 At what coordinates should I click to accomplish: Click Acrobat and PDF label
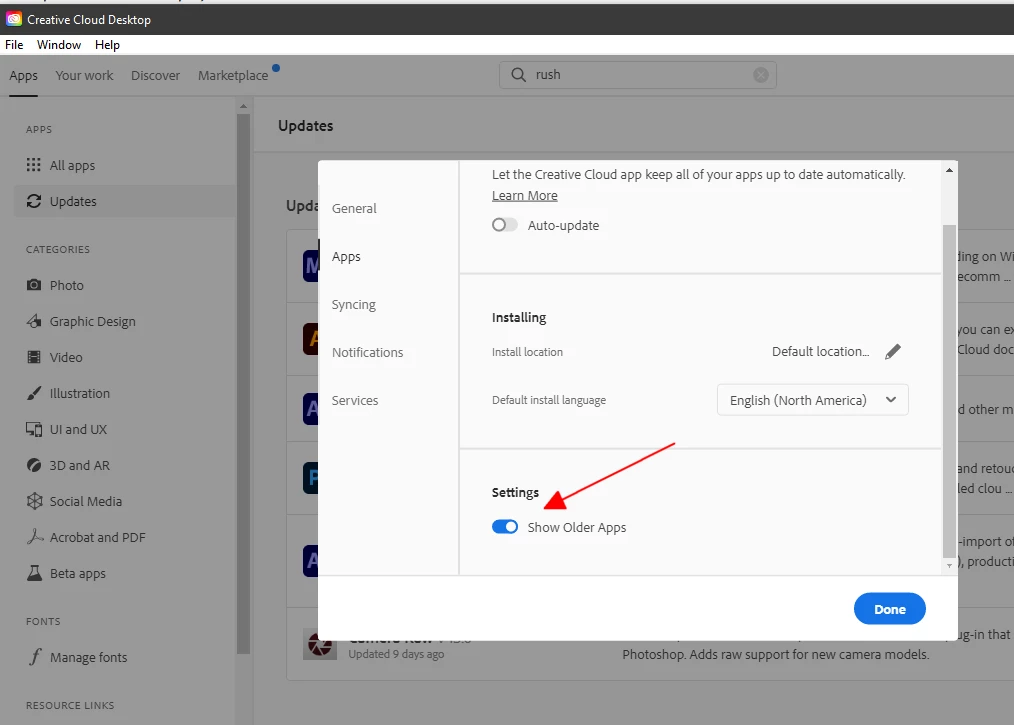click(98, 537)
